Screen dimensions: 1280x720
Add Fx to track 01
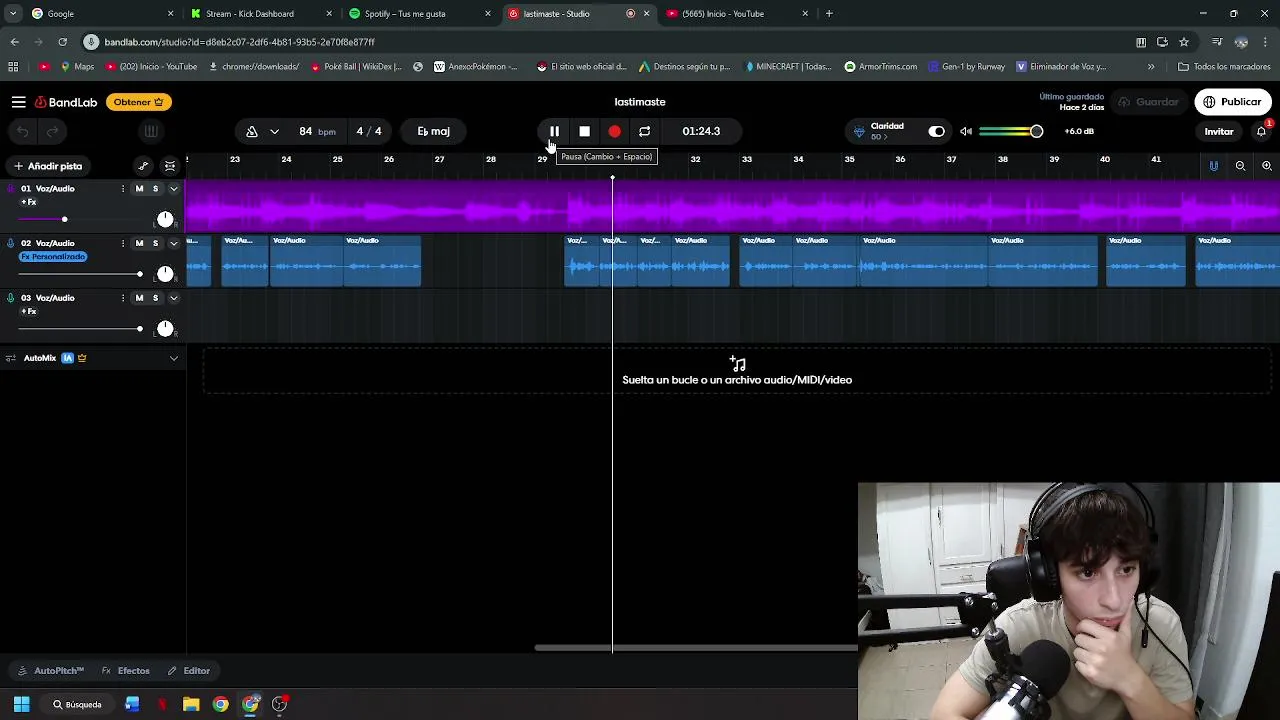pyautogui.click(x=29, y=202)
